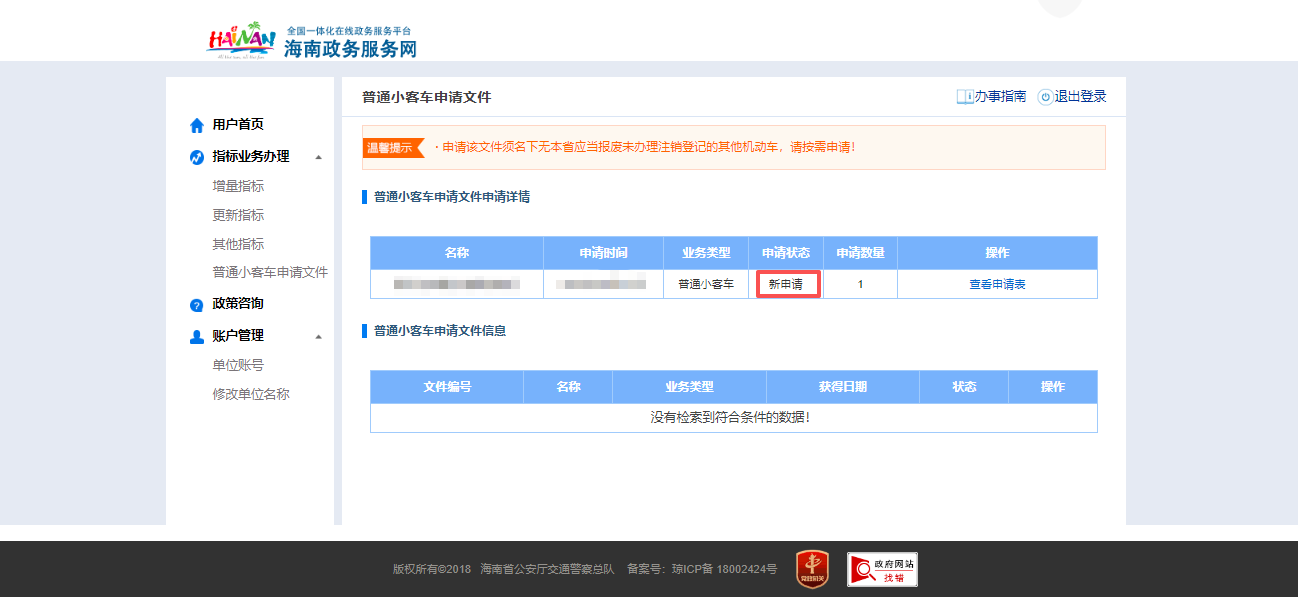This screenshot has width=1298, height=598.
Task: Click the compass icon beside 指标业务办理
Action: [x=196, y=154]
